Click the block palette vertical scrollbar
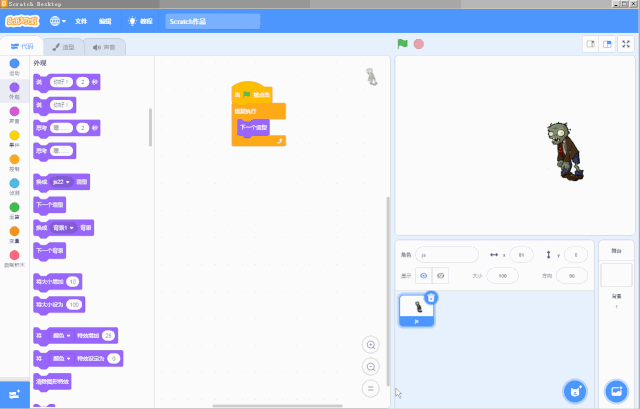 [x=150, y=127]
